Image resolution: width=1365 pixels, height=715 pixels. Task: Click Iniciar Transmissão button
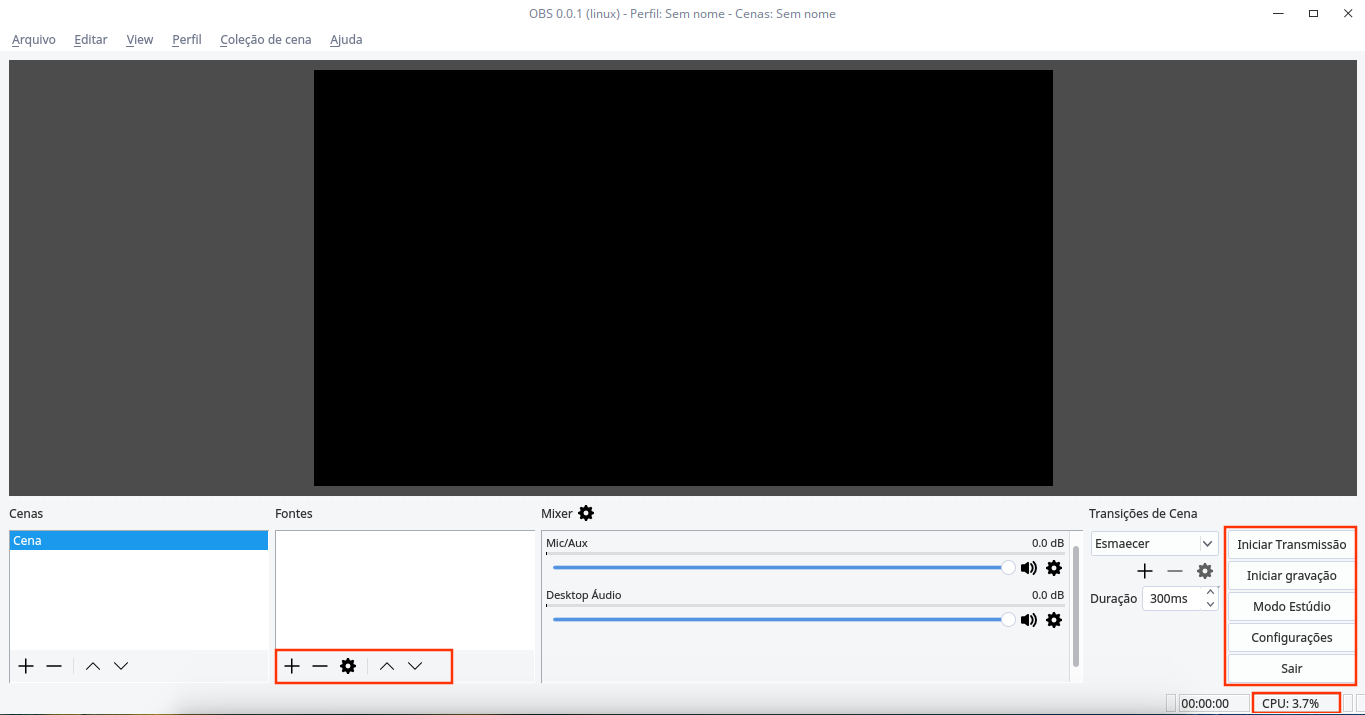click(1292, 545)
